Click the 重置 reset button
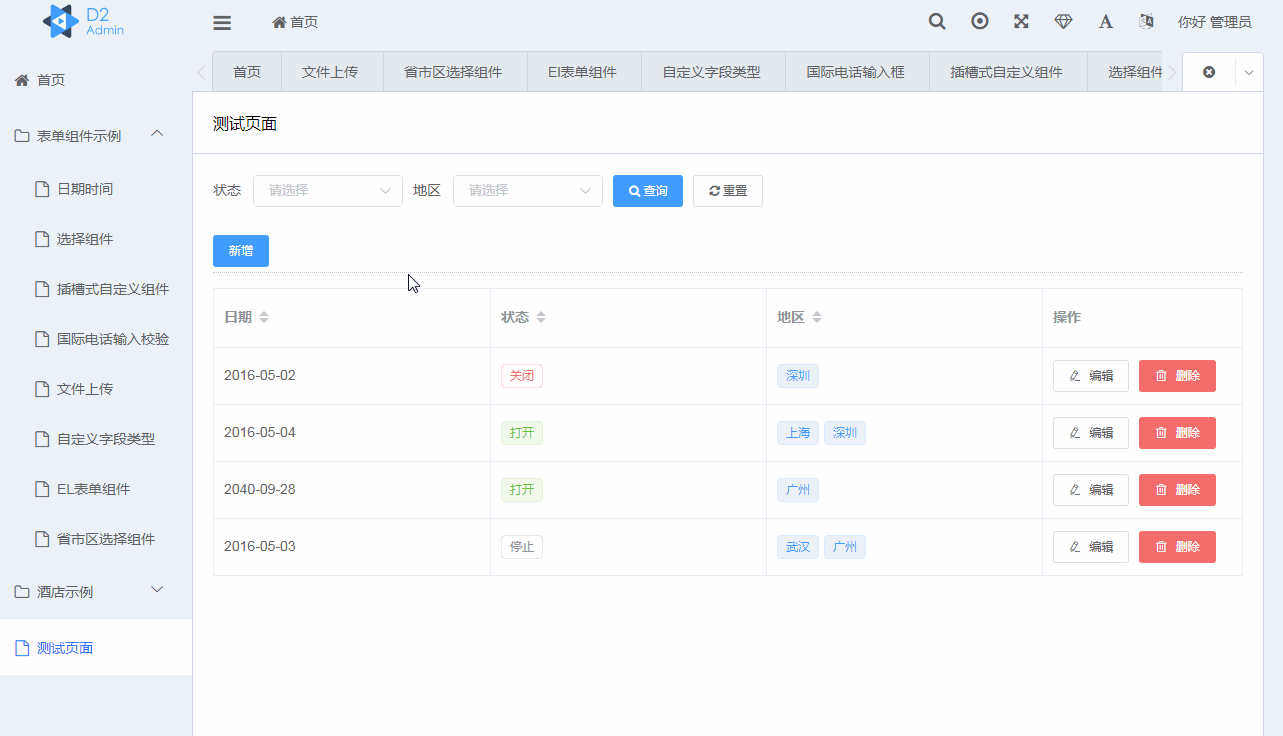1283x736 pixels. (728, 191)
